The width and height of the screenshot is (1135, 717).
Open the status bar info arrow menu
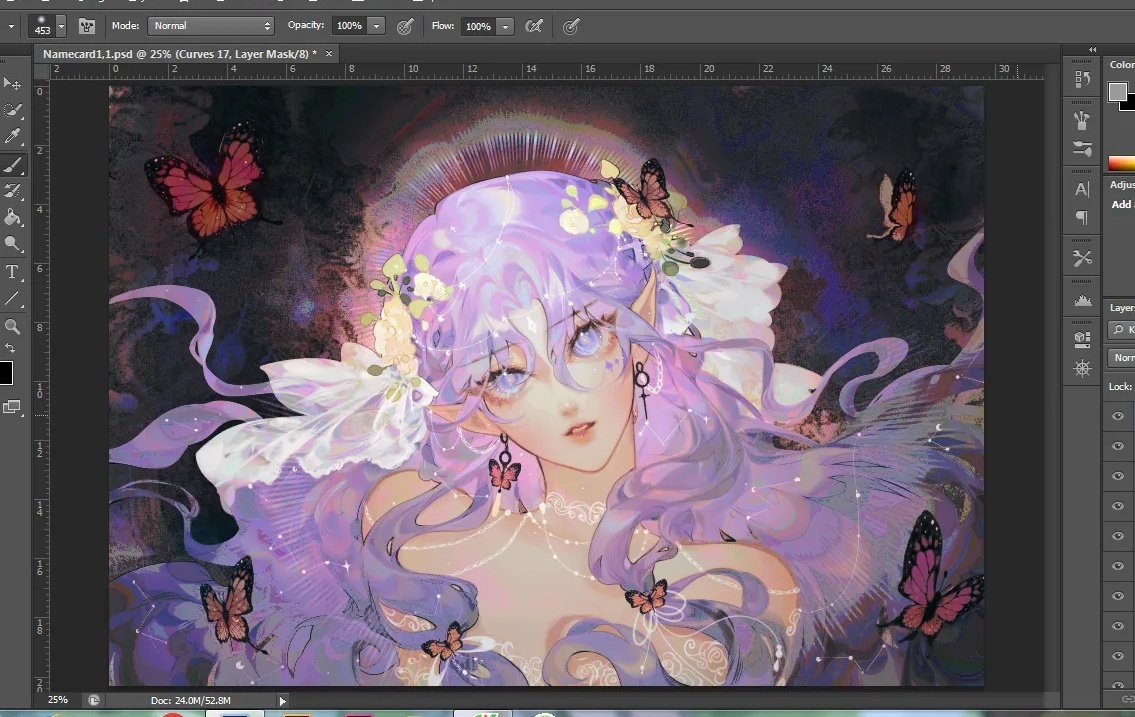click(x=283, y=700)
